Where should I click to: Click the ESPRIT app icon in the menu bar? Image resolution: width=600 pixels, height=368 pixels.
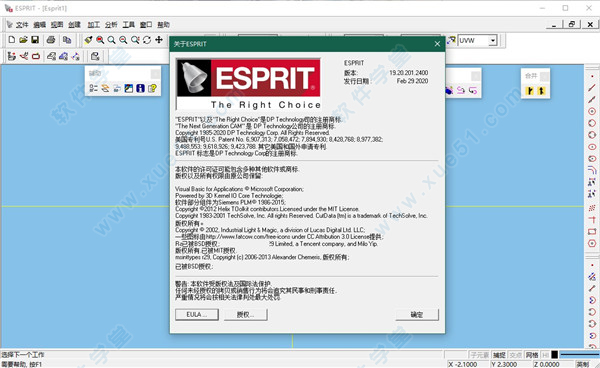(10, 24)
